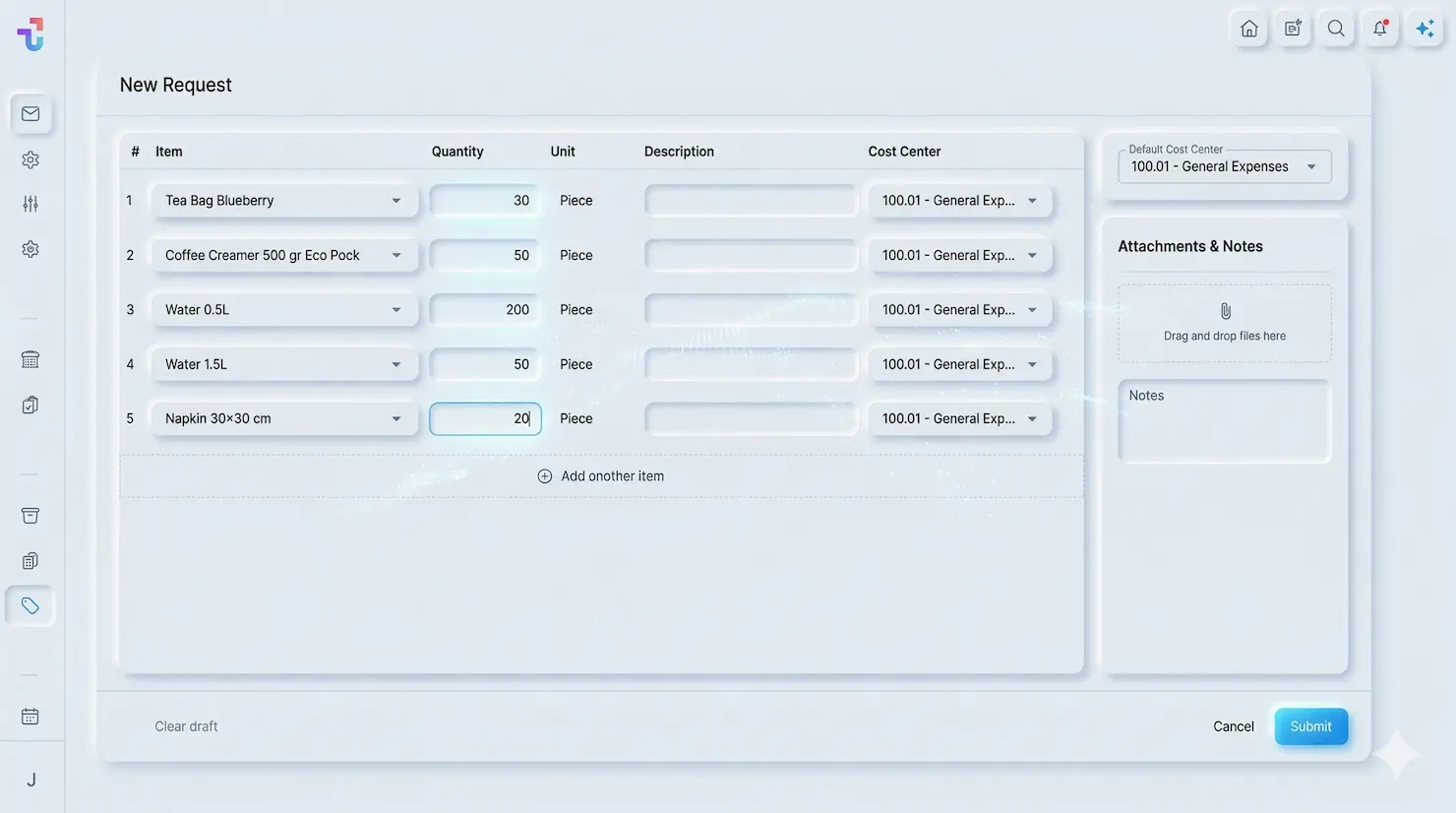The width and height of the screenshot is (1456, 813).
Task: Click the search magnifier icon
Action: tap(1336, 29)
